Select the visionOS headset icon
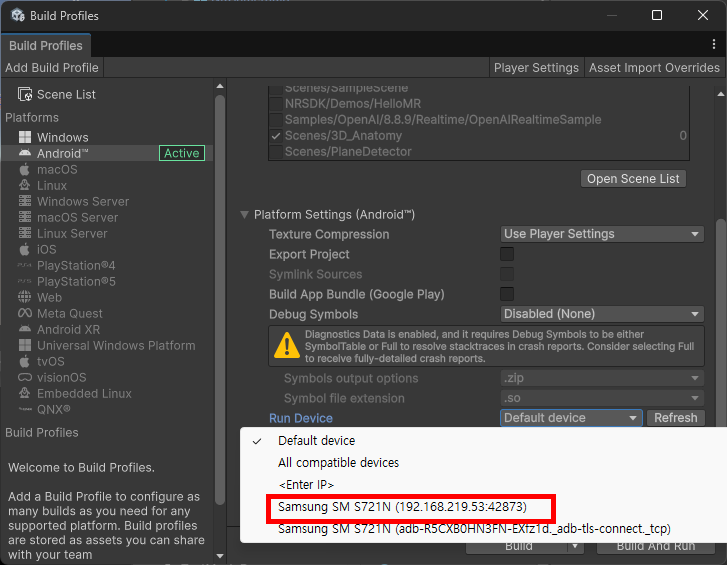 tap(25, 377)
